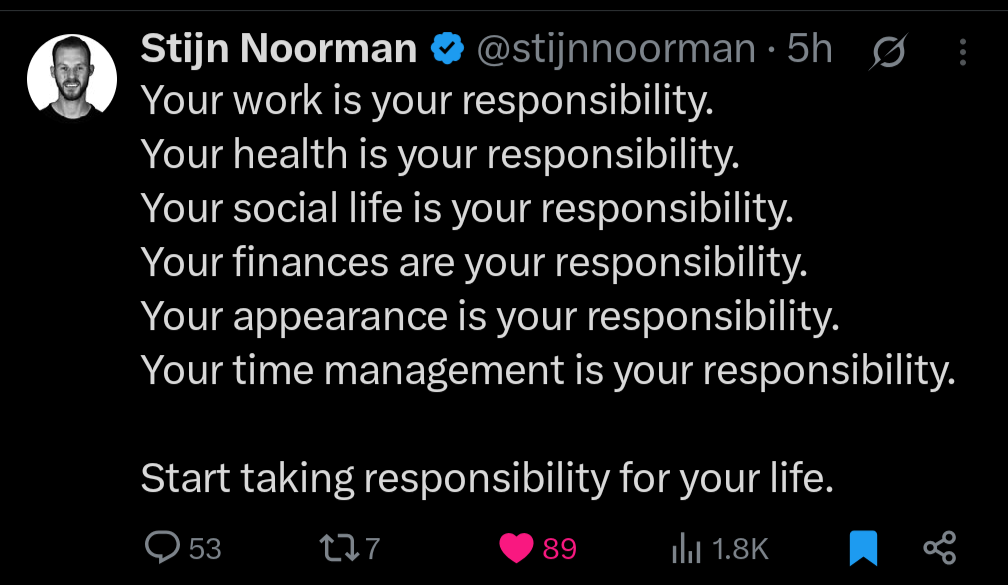Click the reply count 53
The image size is (1008, 585).
[x=205, y=548]
